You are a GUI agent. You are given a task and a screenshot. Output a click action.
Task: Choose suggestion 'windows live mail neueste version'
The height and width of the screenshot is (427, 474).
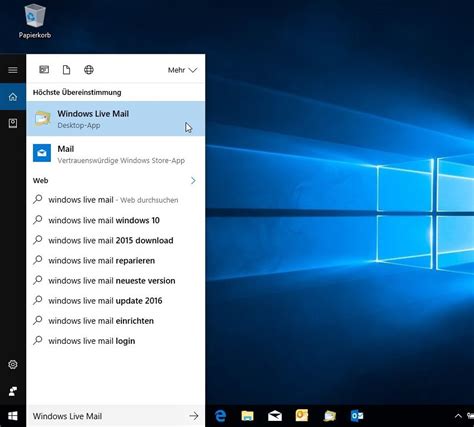(x=116, y=280)
